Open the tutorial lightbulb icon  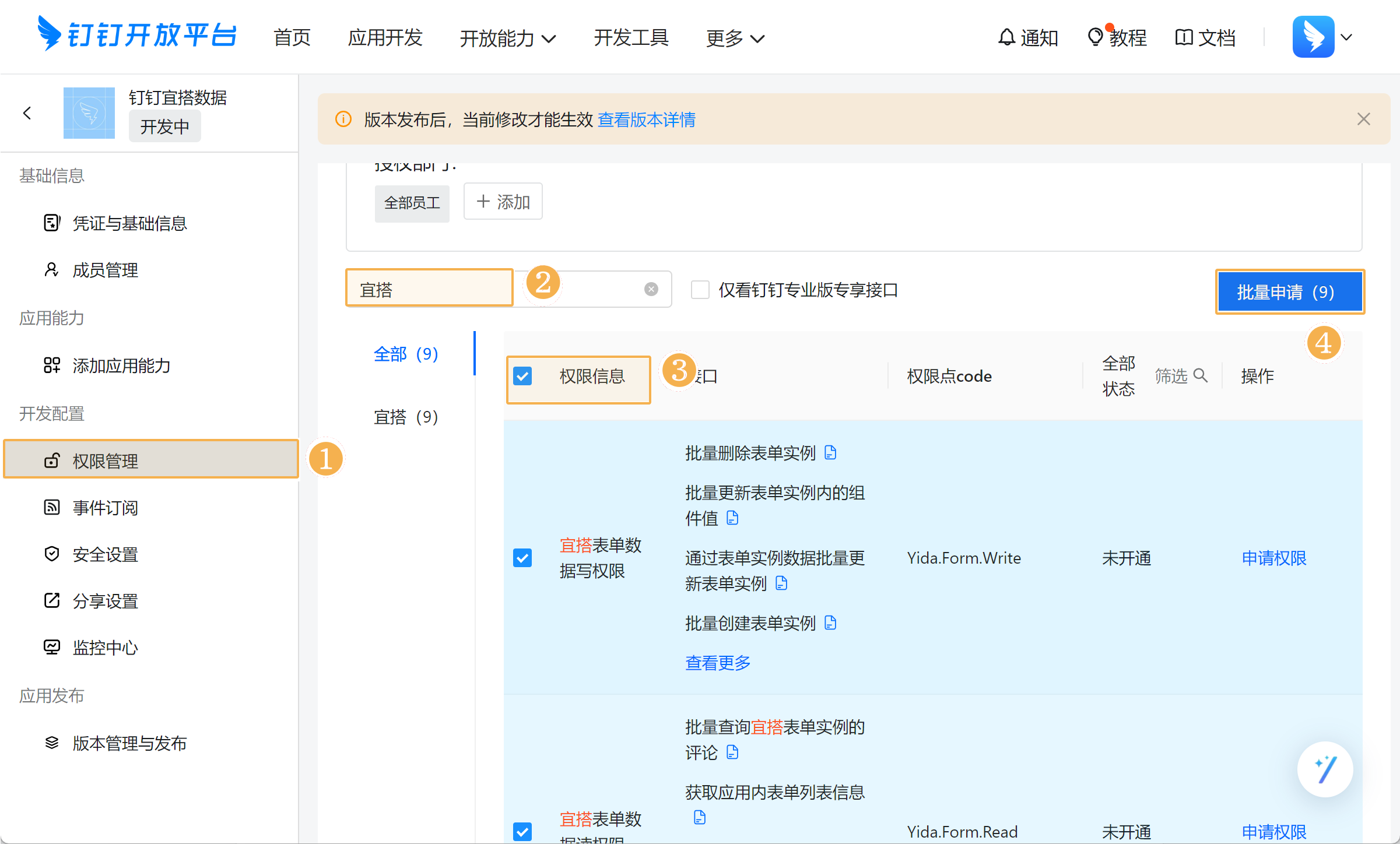click(x=1095, y=37)
